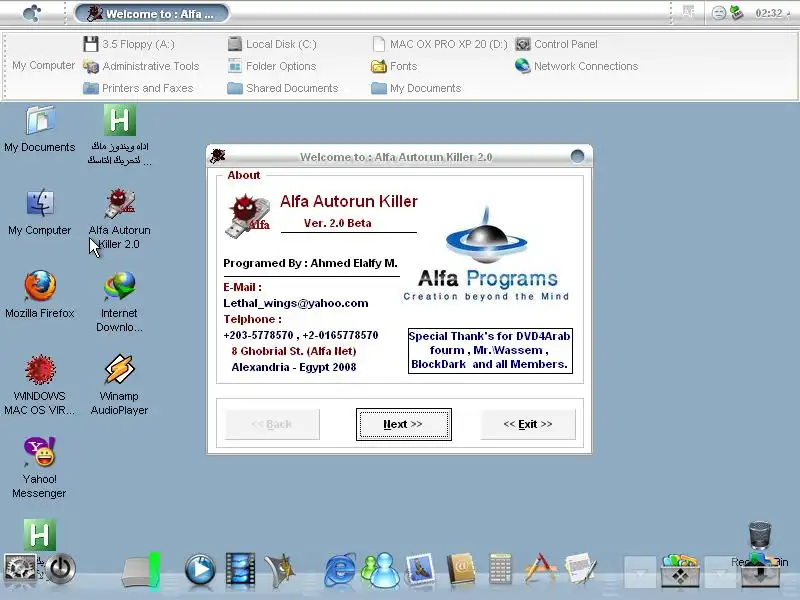Image resolution: width=800 pixels, height=600 pixels.
Task: Click the My Computer toolbar label
Action: point(43,65)
